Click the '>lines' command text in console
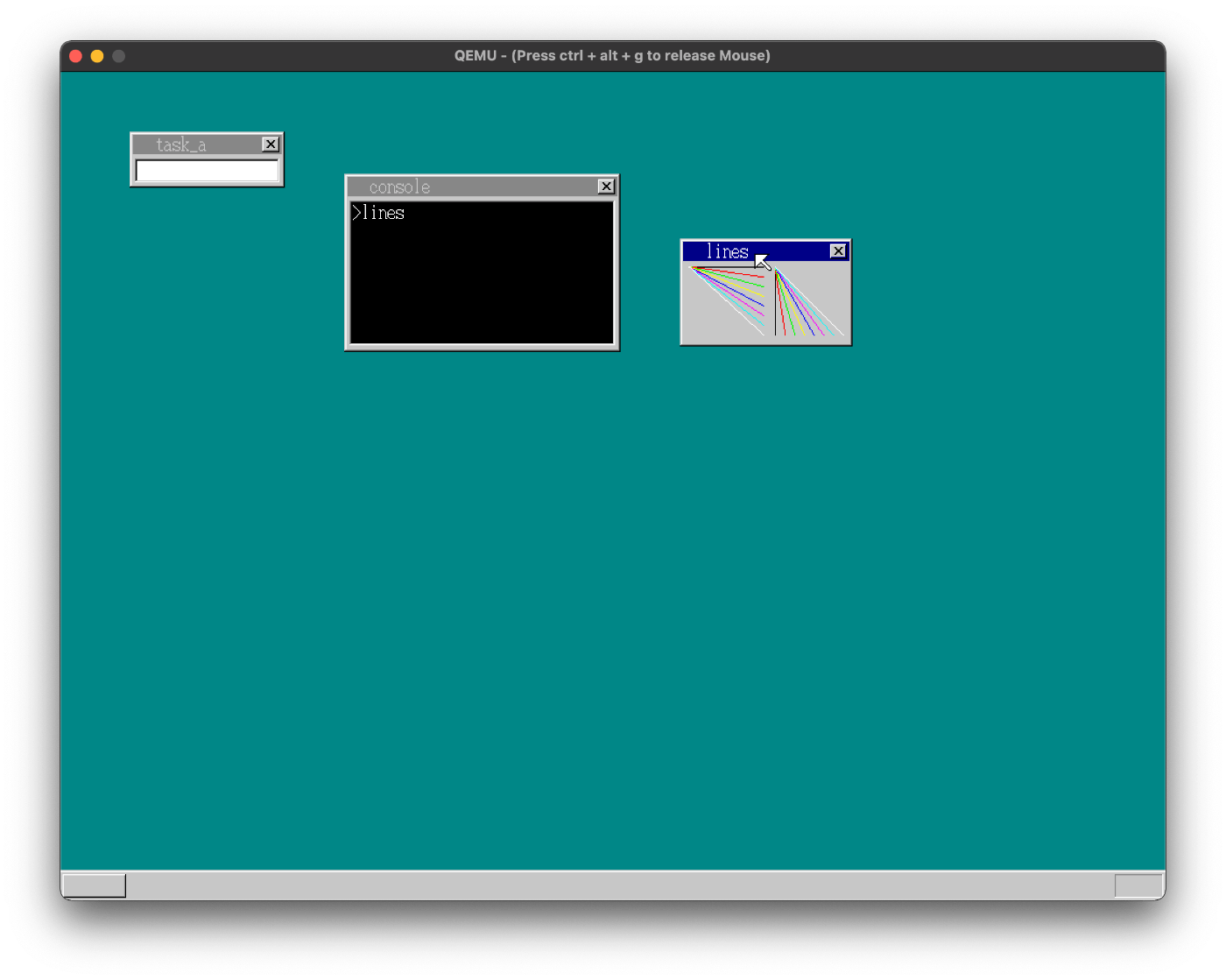This screenshot has height=980, width=1226. (378, 213)
